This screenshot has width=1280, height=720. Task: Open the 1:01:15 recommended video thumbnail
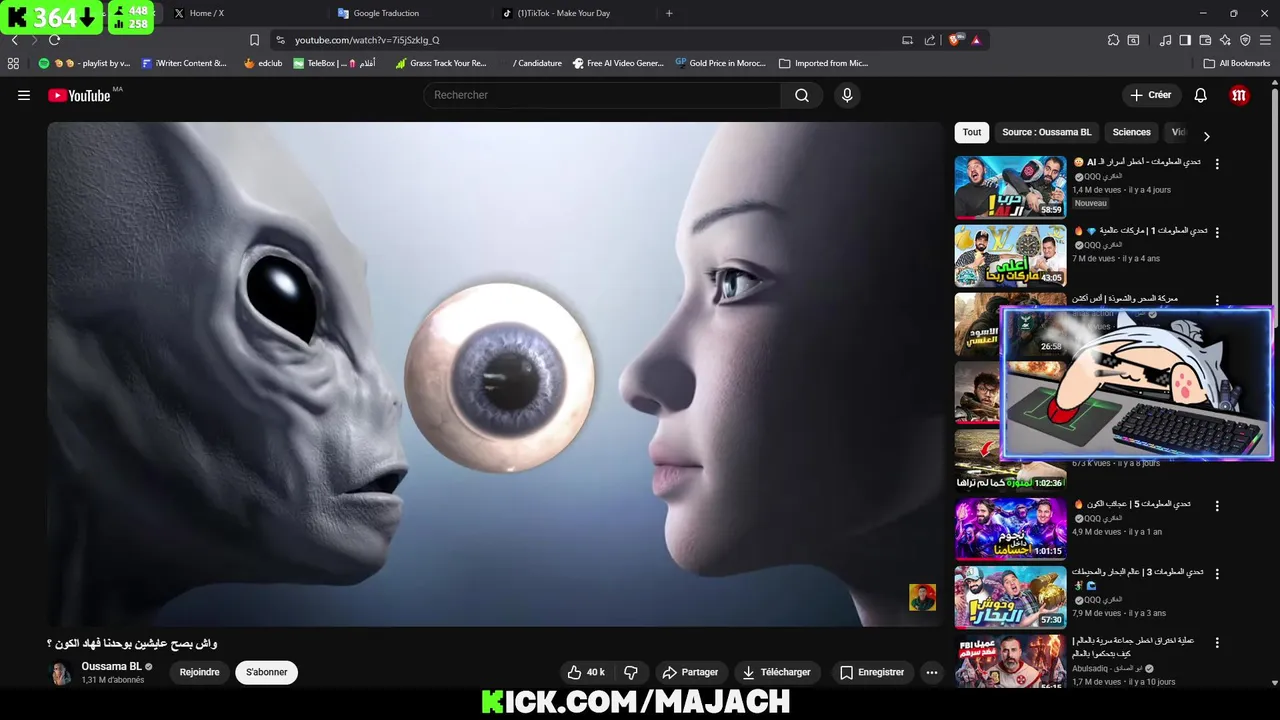pyautogui.click(x=1010, y=529)
